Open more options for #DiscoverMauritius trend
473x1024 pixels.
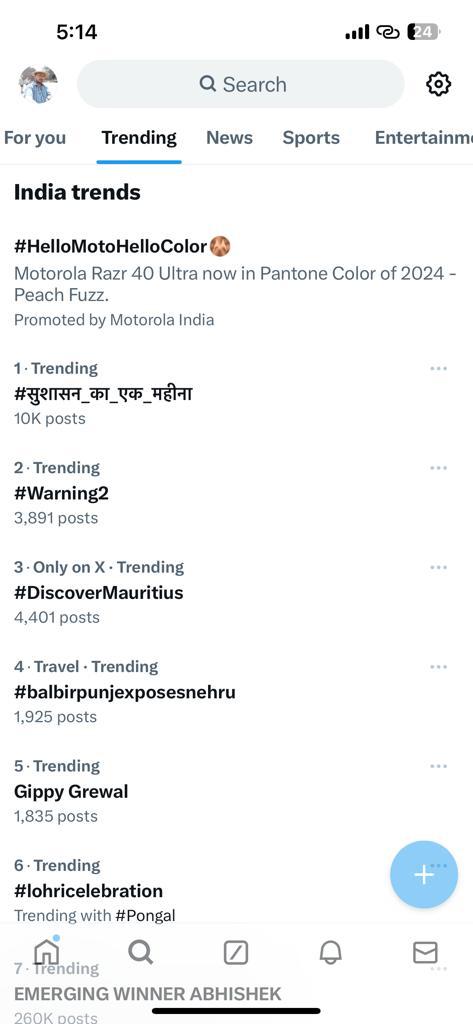438,568
